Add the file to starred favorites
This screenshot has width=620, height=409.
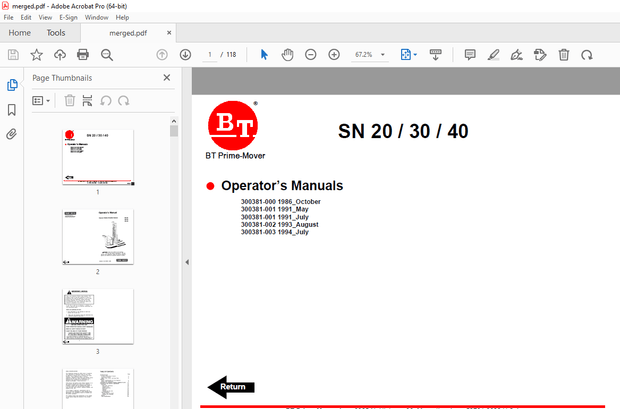[36, 55]
